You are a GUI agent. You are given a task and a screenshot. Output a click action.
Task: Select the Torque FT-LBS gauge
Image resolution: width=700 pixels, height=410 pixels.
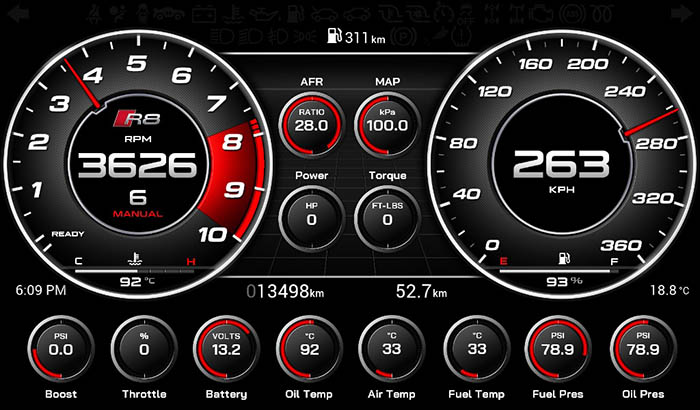(x=388, y=218)
